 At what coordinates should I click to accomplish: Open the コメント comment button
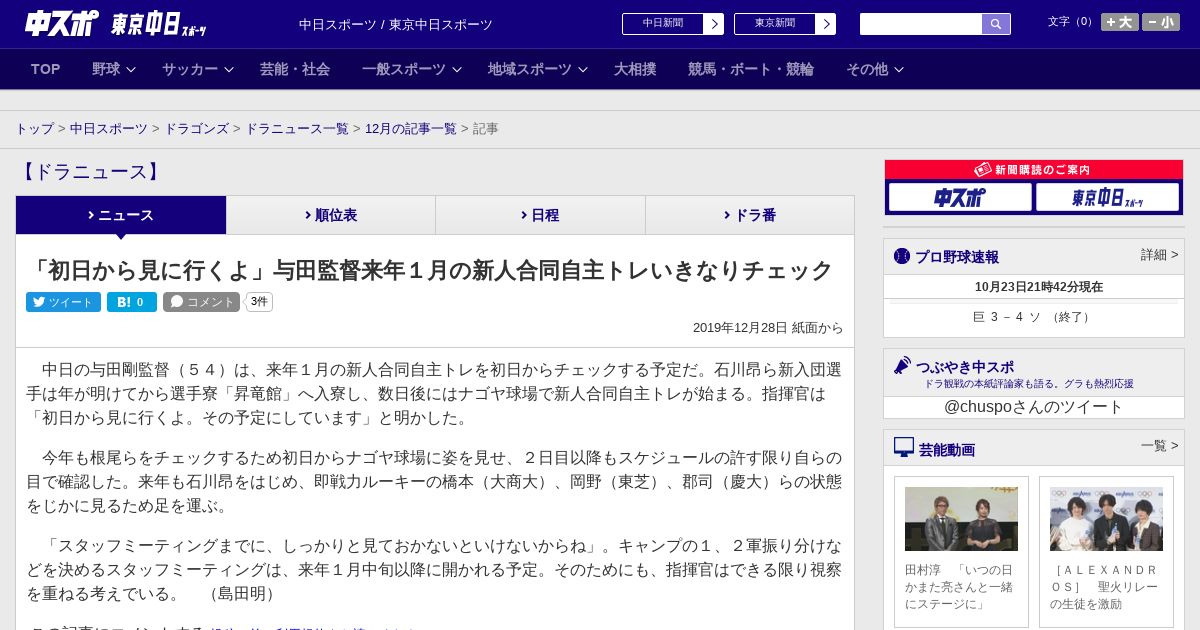point(202,302)
